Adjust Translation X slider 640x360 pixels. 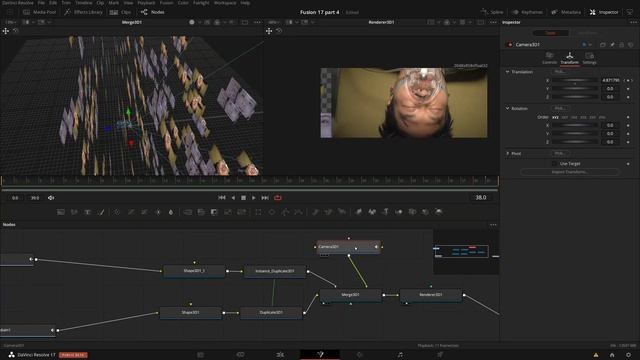[575, 80]
